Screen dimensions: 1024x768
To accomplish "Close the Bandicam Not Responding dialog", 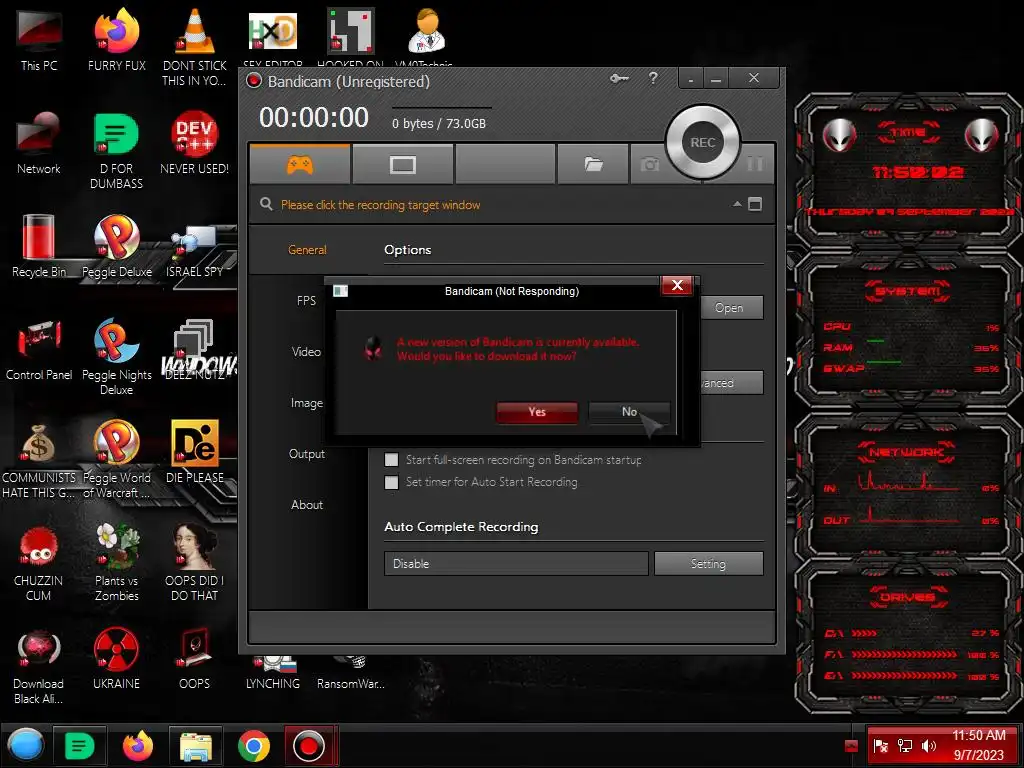I will click(677, 285).
